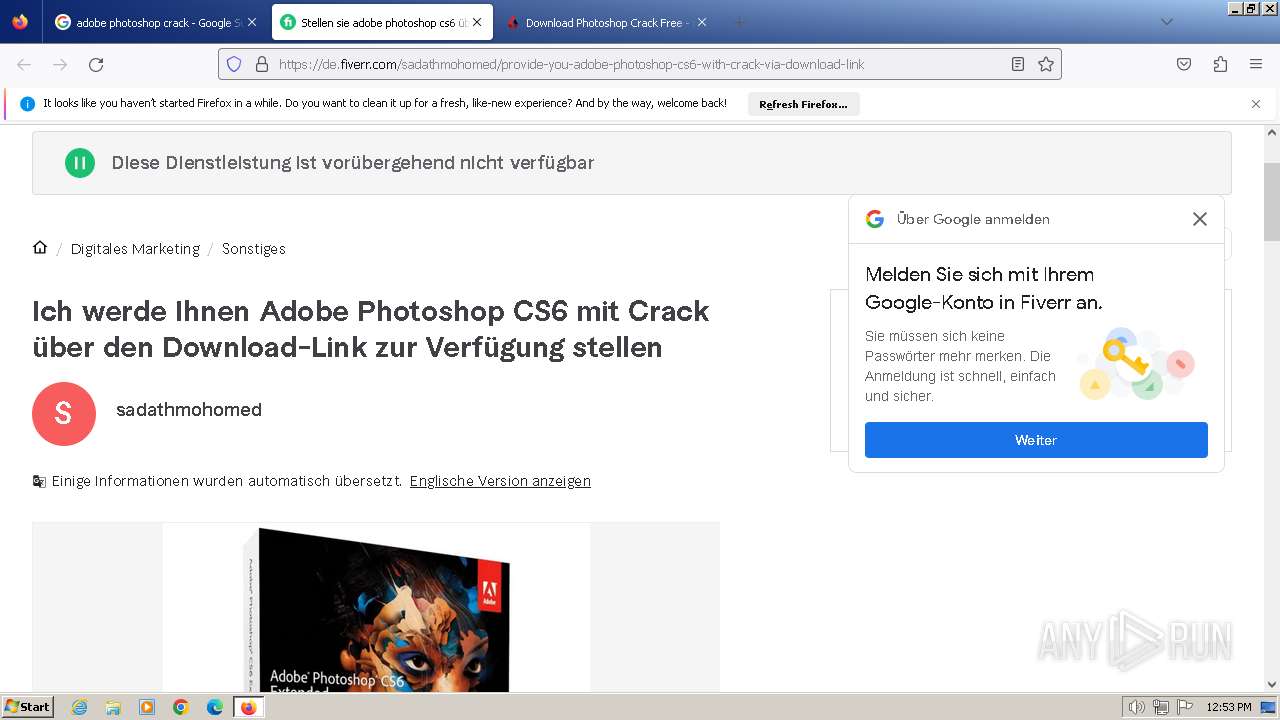Viewport: 1280px width, 720px height.
Task: Click the Firefox logo pinned tab icon
Action: click(20, 22)
